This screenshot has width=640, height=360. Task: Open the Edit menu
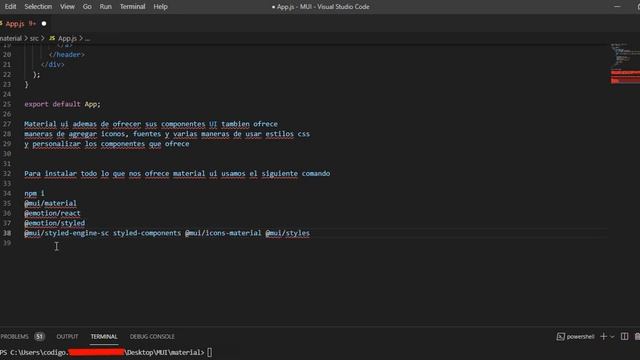[x=10, y=7]
